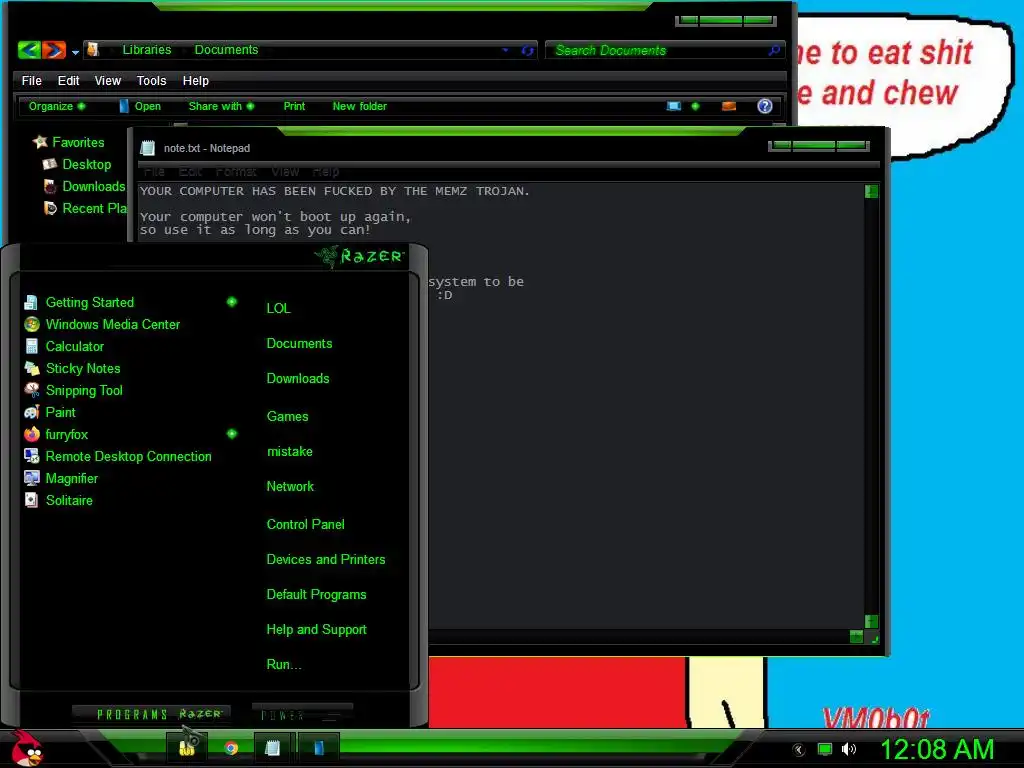The height and width of the screenshot is (768, 1024).
Task: Open the recent locations dropdown beside nav arrows
Action: [75, 52]
